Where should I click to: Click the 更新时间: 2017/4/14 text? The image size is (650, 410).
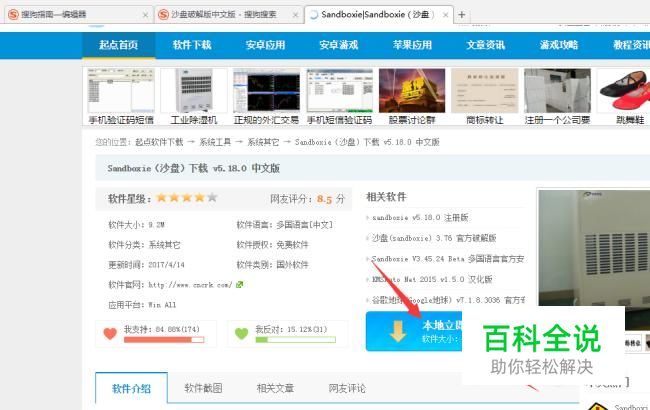click(x=146, y=265)
